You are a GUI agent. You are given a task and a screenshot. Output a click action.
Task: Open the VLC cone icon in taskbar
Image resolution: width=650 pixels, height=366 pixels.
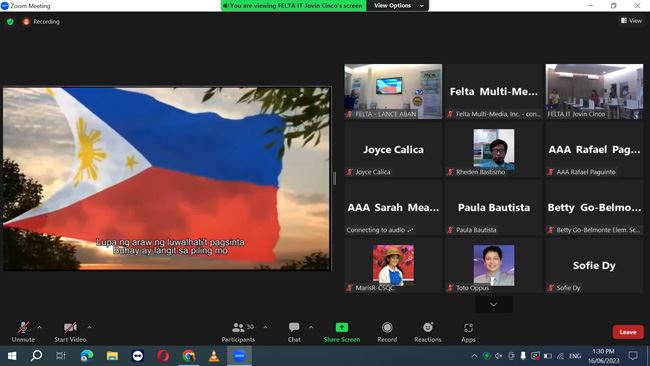[x=214, y=356]
